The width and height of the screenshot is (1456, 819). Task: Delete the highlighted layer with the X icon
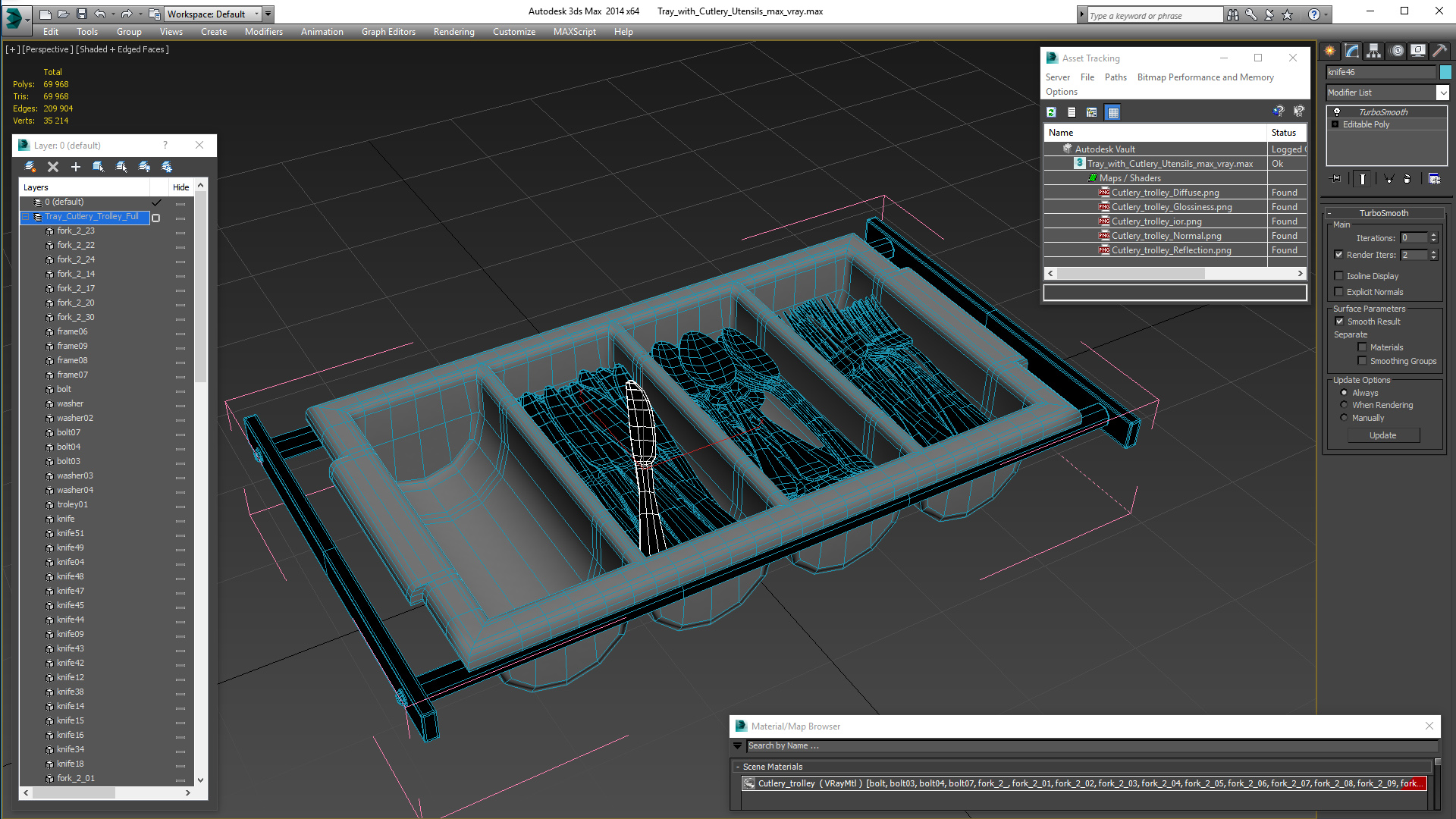[53, 167]
